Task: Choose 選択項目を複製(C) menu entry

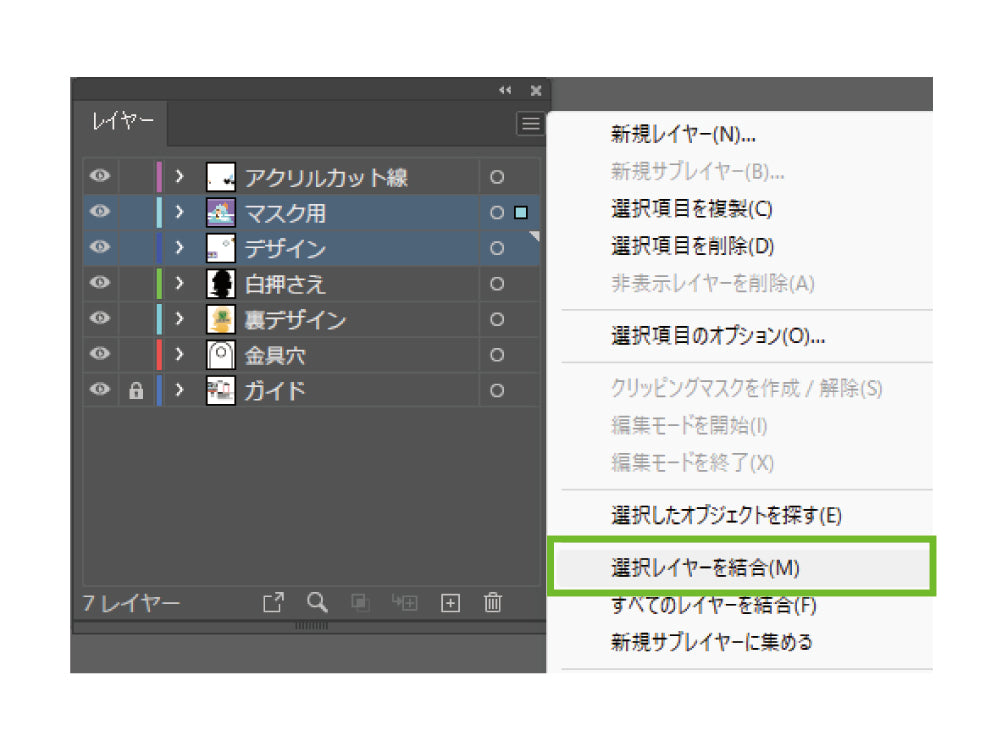Action: 692,209
